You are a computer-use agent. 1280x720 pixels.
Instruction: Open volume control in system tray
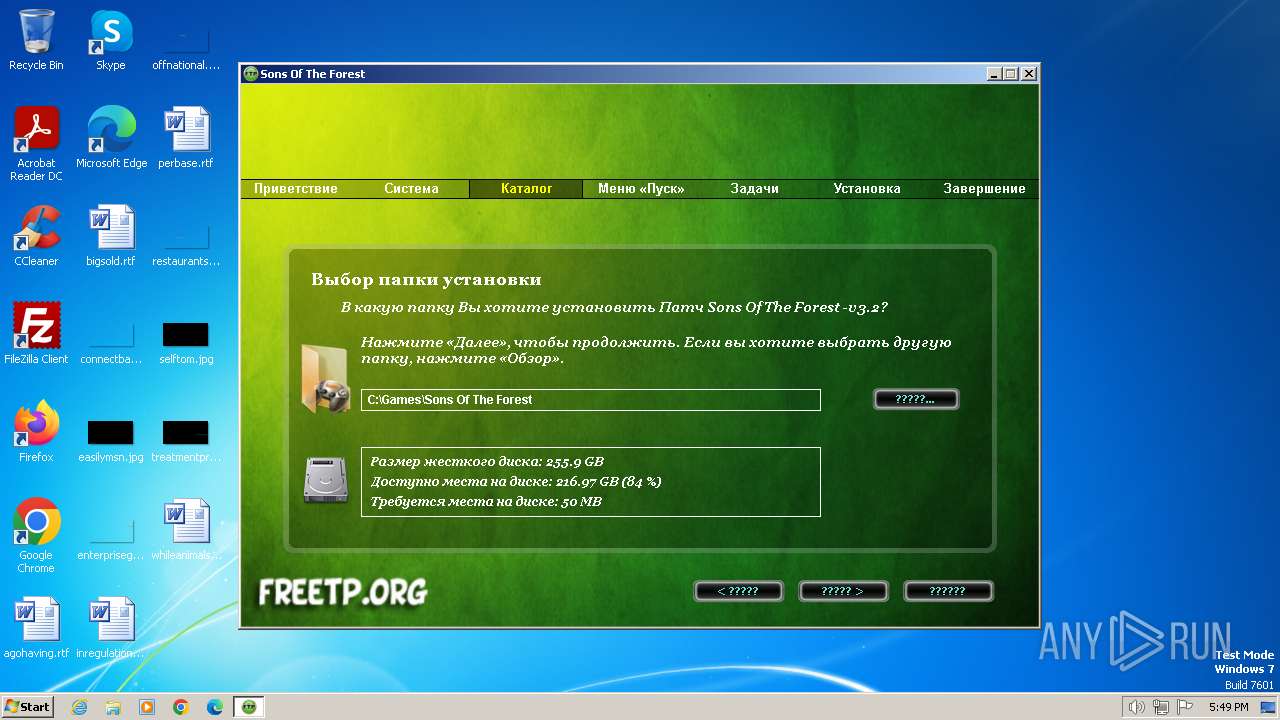point(1136,707)
